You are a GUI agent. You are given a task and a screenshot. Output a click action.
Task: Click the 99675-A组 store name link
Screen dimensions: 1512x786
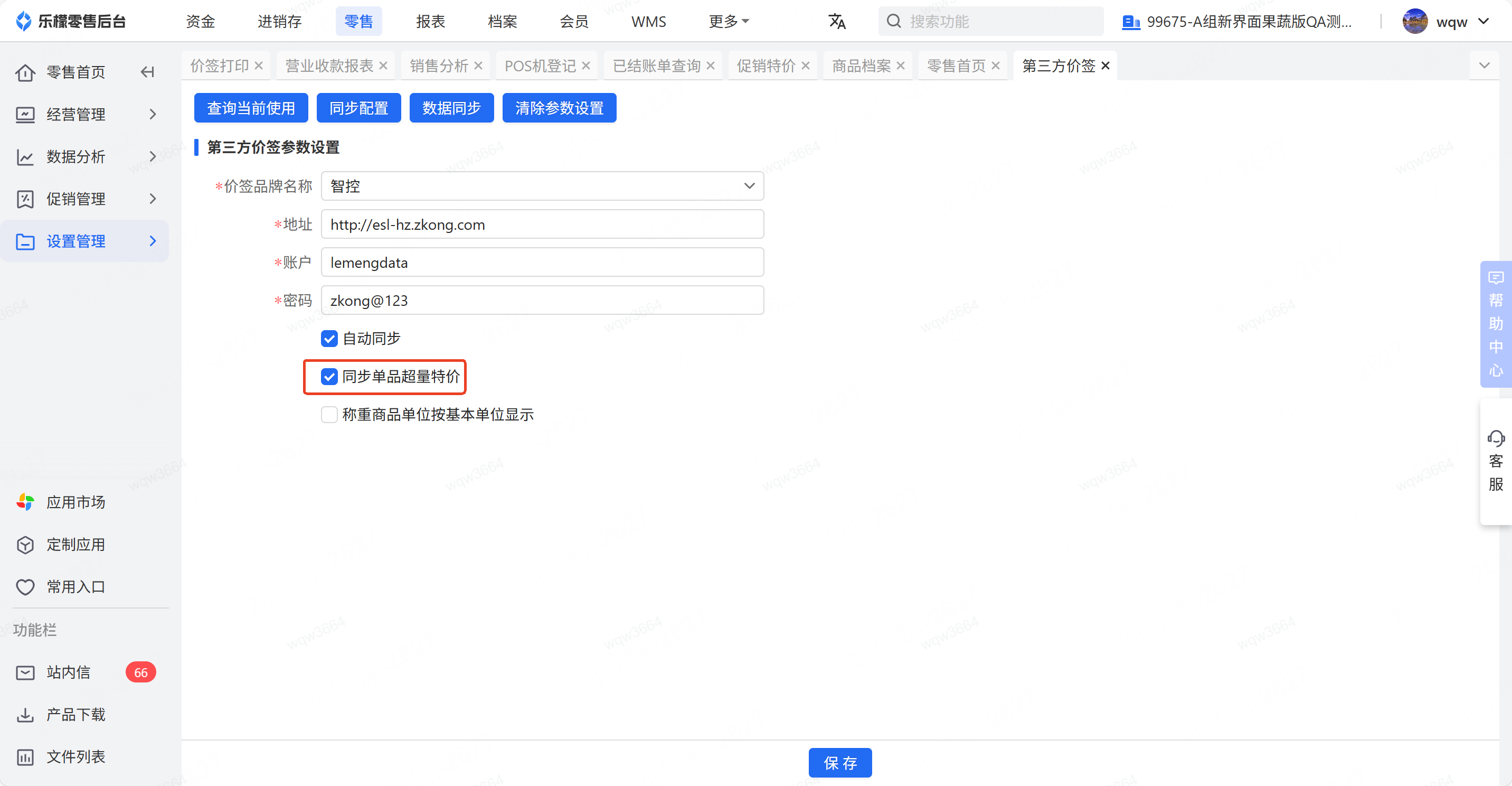(x=1249, y=22)
